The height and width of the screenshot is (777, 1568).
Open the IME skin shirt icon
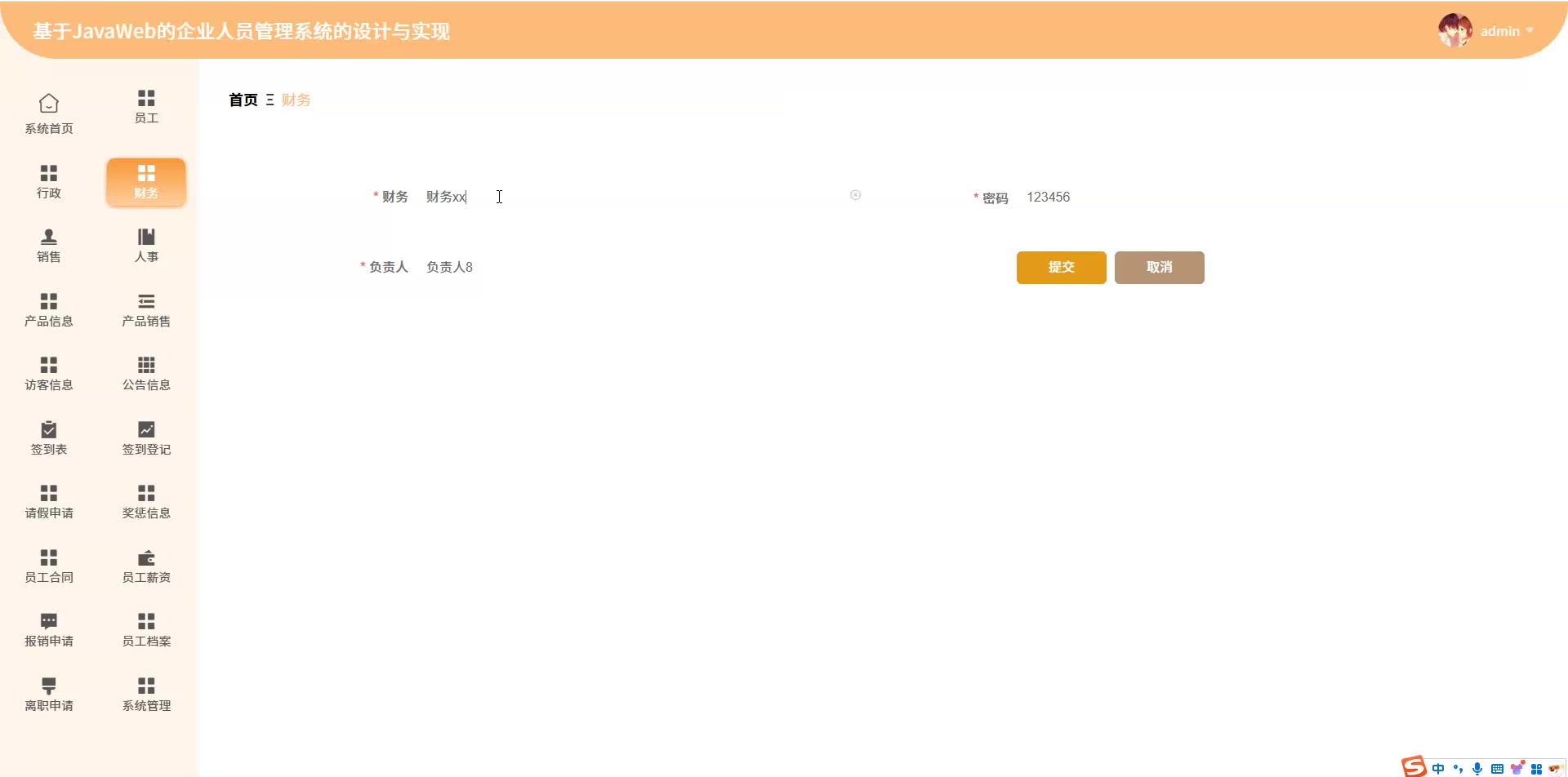(1517, 768)
